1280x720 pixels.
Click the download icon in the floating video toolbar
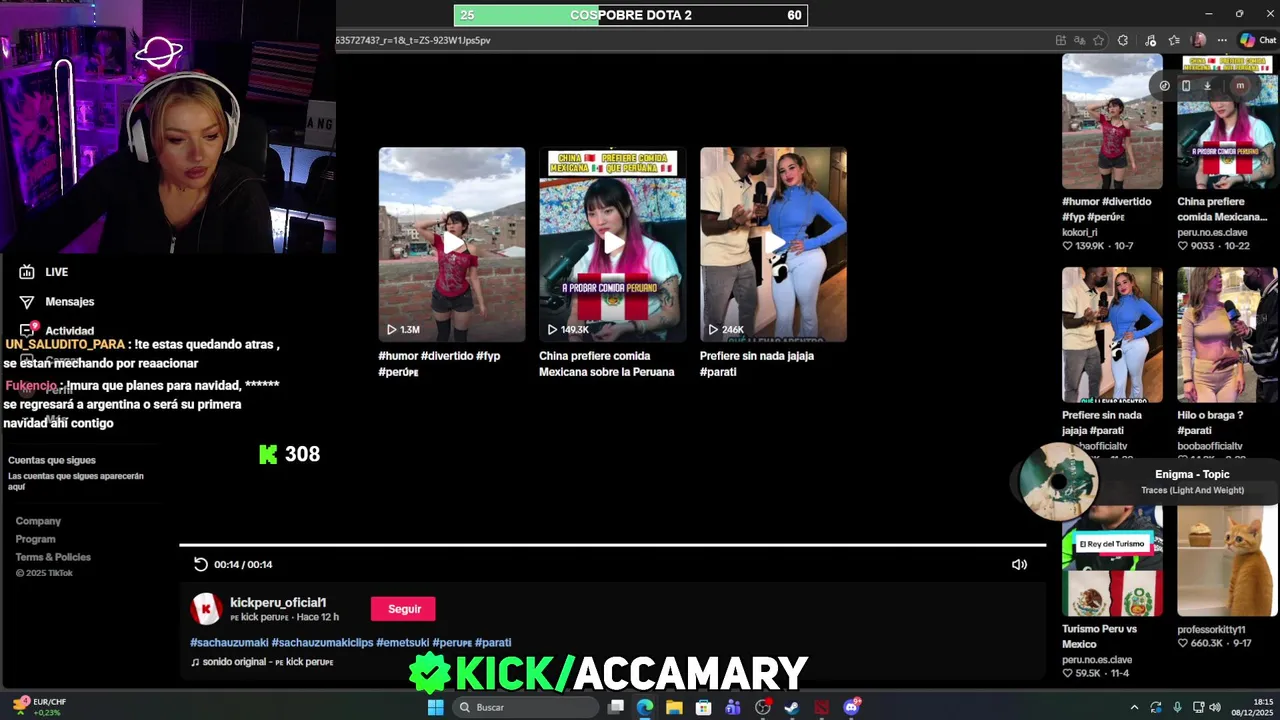[1207, 85]
